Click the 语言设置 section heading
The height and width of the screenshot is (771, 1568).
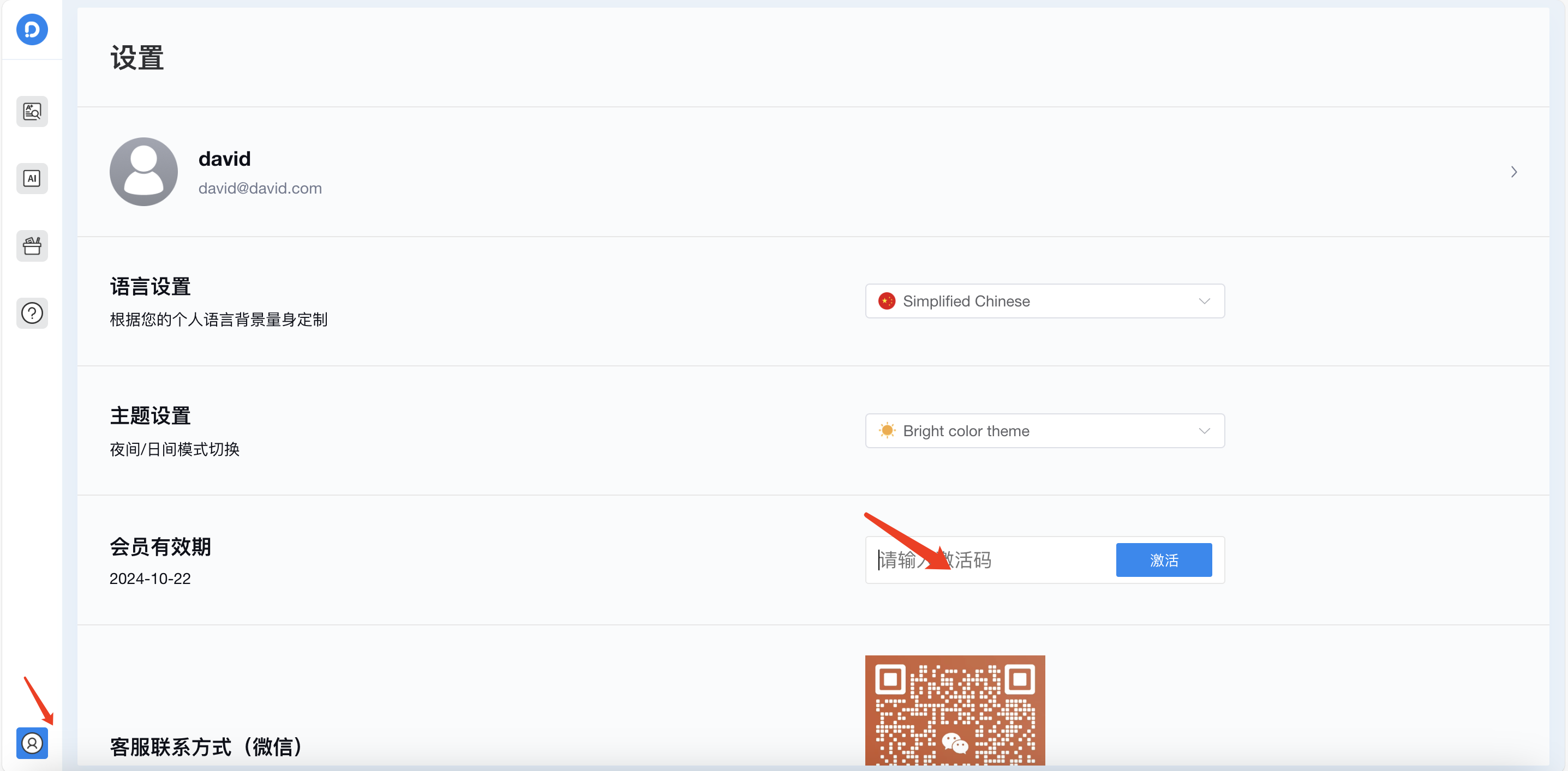(149, 287)
